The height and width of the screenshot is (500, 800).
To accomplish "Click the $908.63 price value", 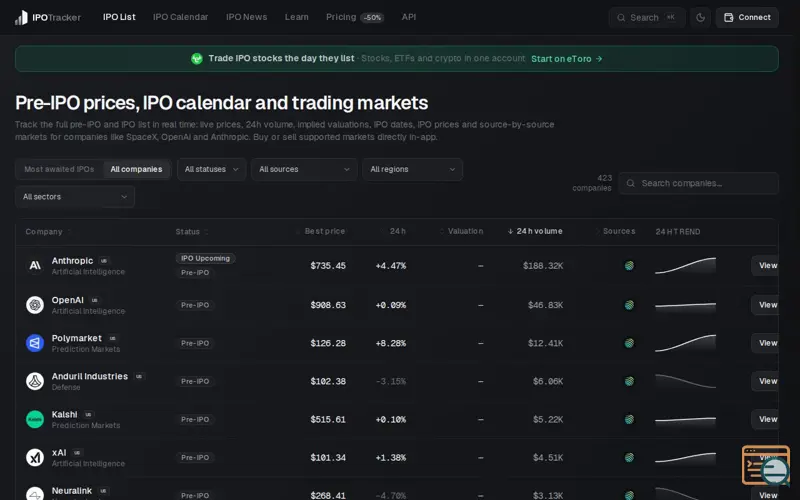I will [328, 305].
